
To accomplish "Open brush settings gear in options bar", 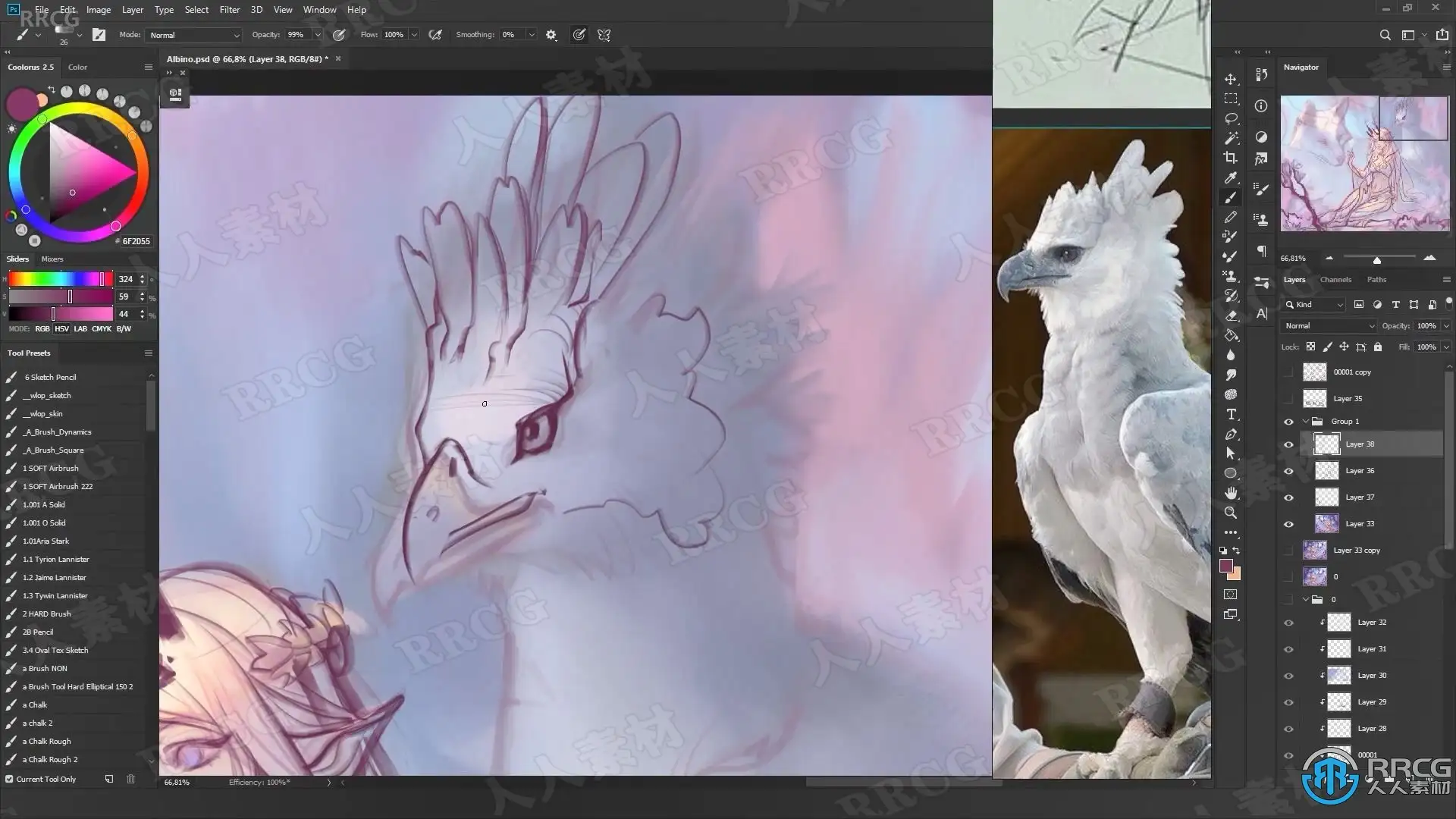I will coord(551,35).
